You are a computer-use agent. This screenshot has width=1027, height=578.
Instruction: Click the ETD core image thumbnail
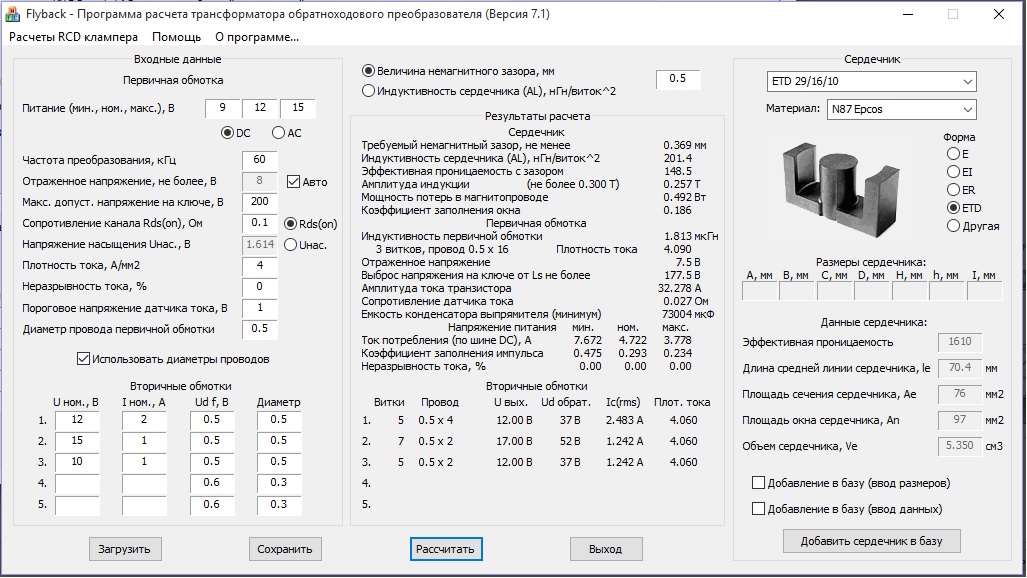843,189
